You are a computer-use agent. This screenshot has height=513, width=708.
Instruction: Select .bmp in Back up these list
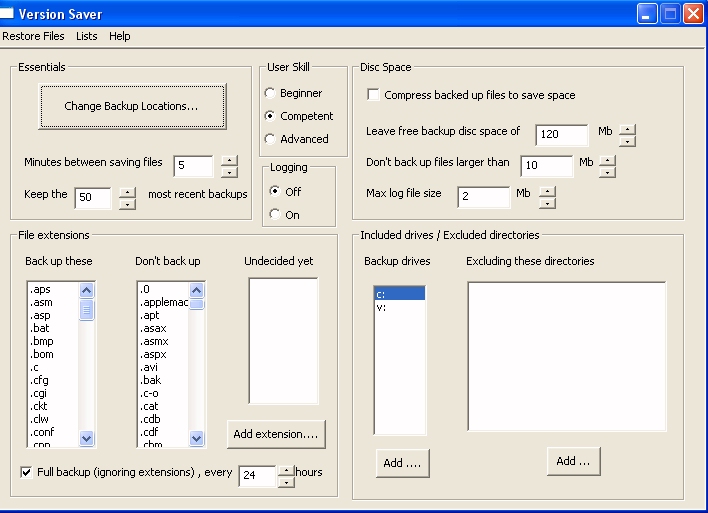(x=53, y=341)
